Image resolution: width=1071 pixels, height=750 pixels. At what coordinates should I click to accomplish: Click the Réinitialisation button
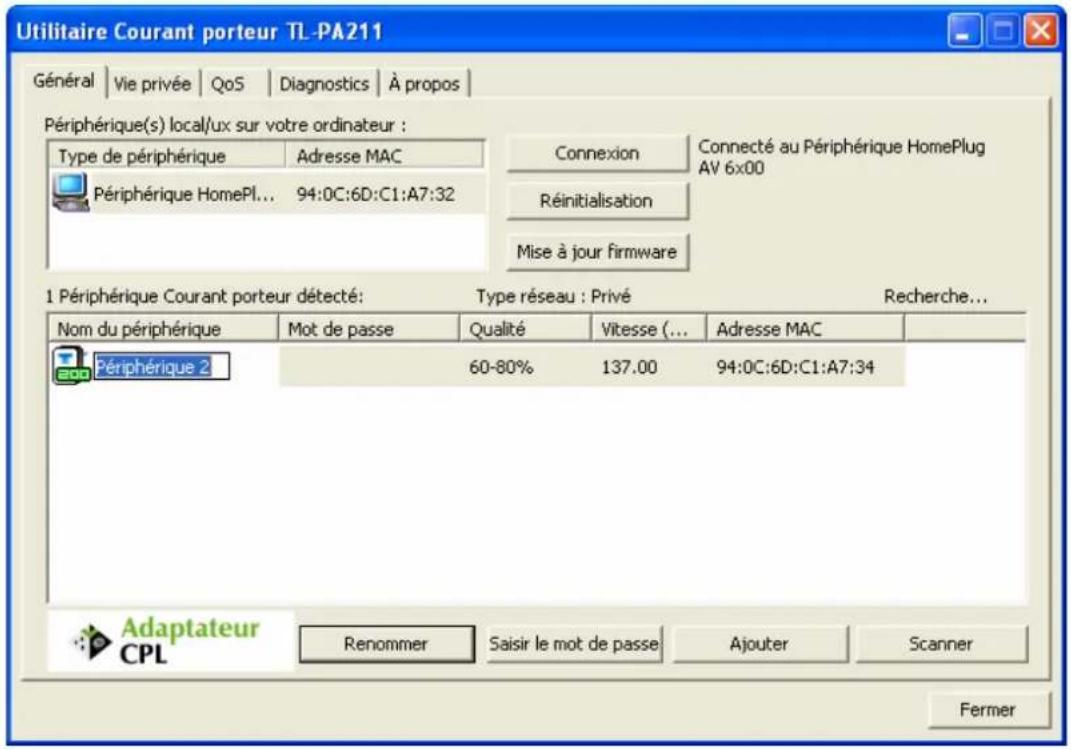coord(597,201)
